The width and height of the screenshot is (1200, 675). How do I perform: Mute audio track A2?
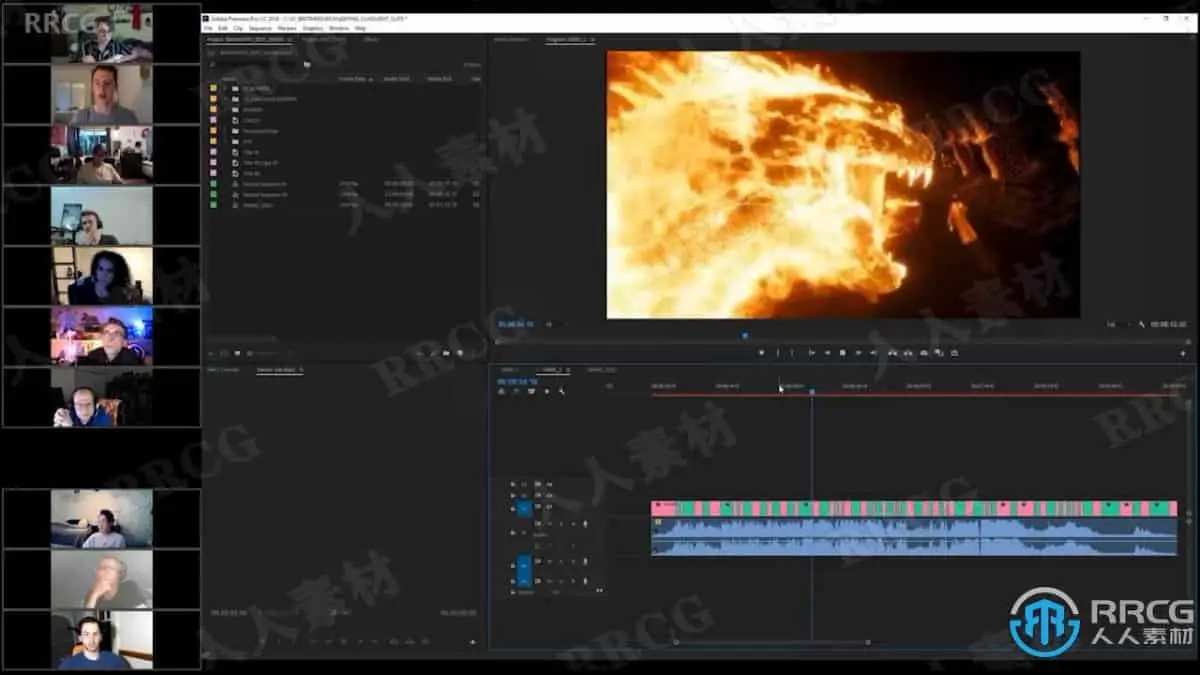550,561
